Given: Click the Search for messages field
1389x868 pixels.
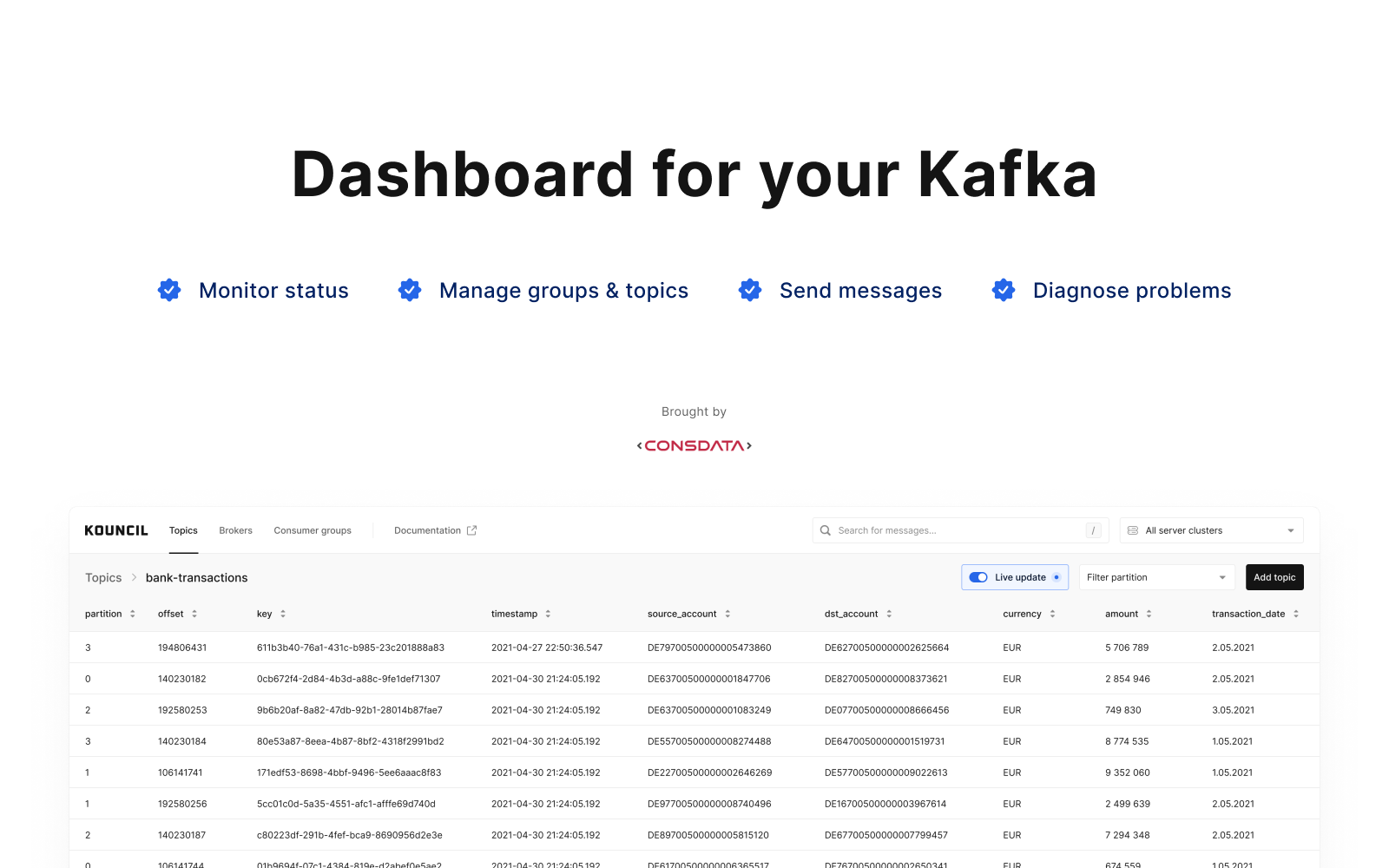Looking at the screenshot, I should click(x=960, y=530).
